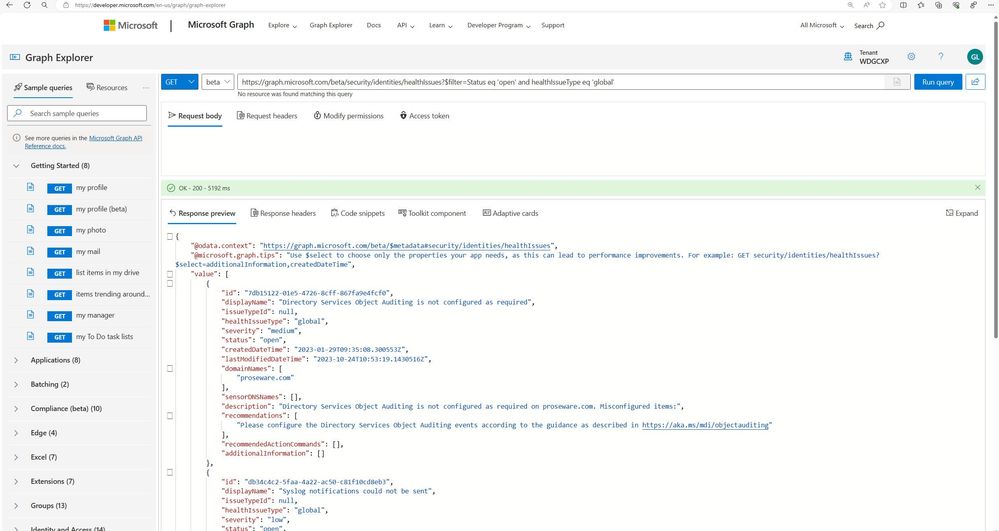Click the browser back arrow
The image size is (999, 531).
pyautogui.click(x=9, y=4)
